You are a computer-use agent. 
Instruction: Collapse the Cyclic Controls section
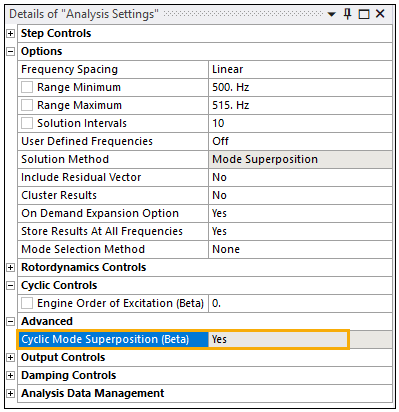point(11,285)
